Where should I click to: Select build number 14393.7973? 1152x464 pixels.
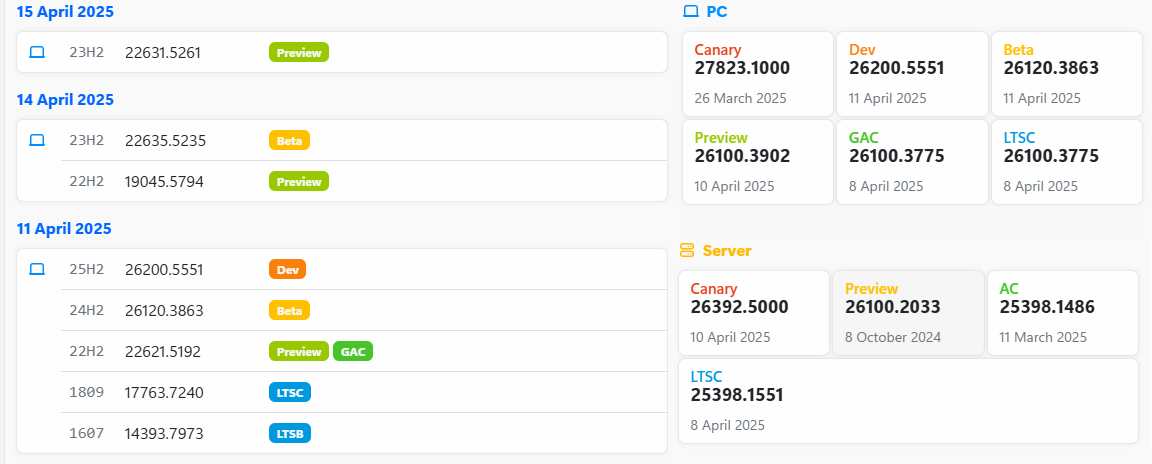165,434
